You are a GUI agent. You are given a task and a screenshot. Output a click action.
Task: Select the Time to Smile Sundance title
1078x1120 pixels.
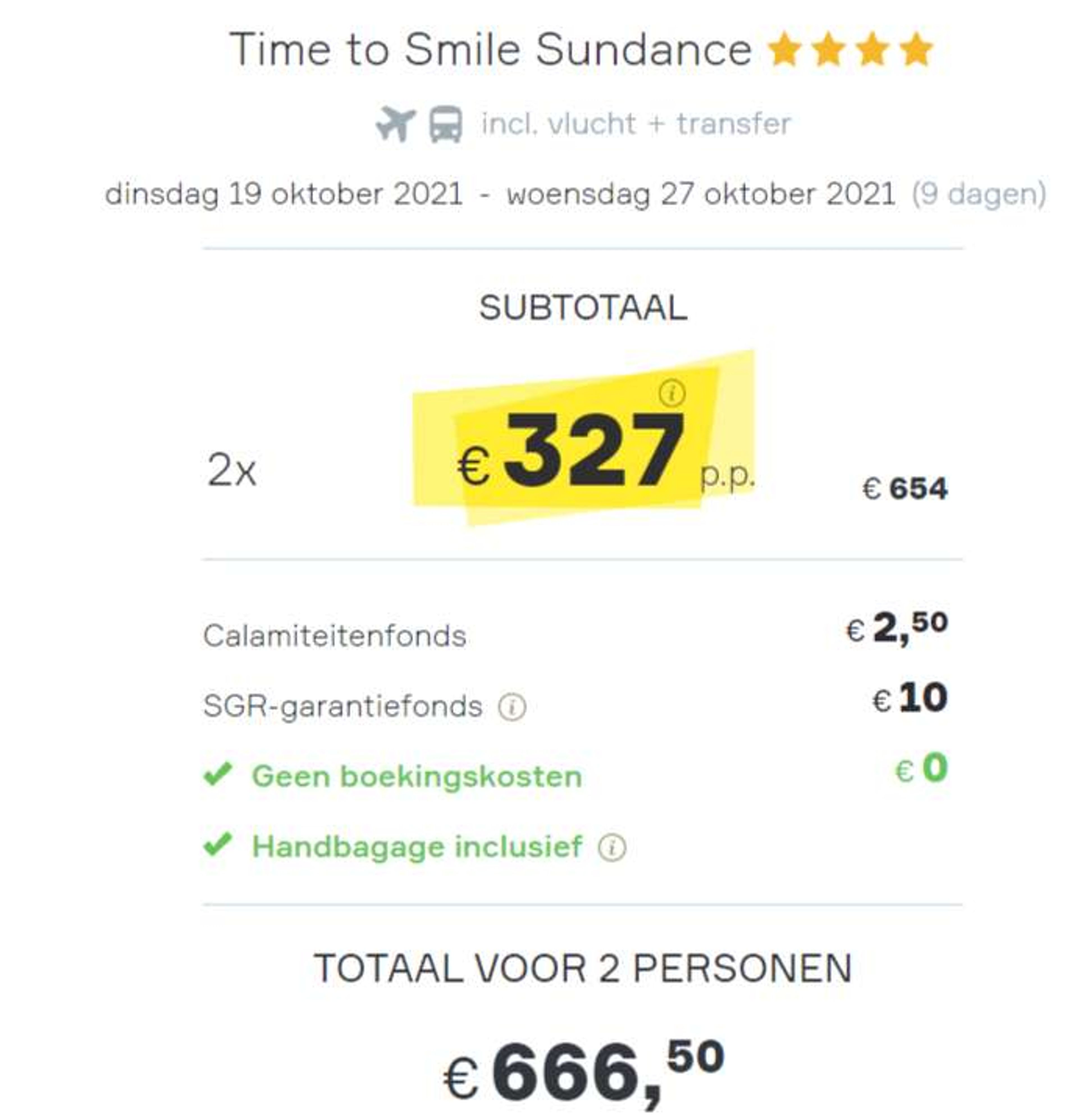click(x=490, y=50)
